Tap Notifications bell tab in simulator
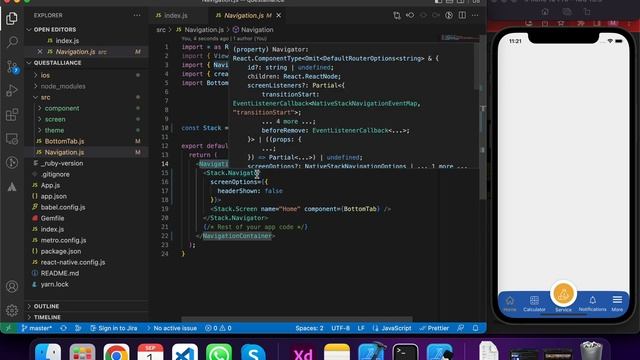Screen dimensions: 640x360 point(592,304)
